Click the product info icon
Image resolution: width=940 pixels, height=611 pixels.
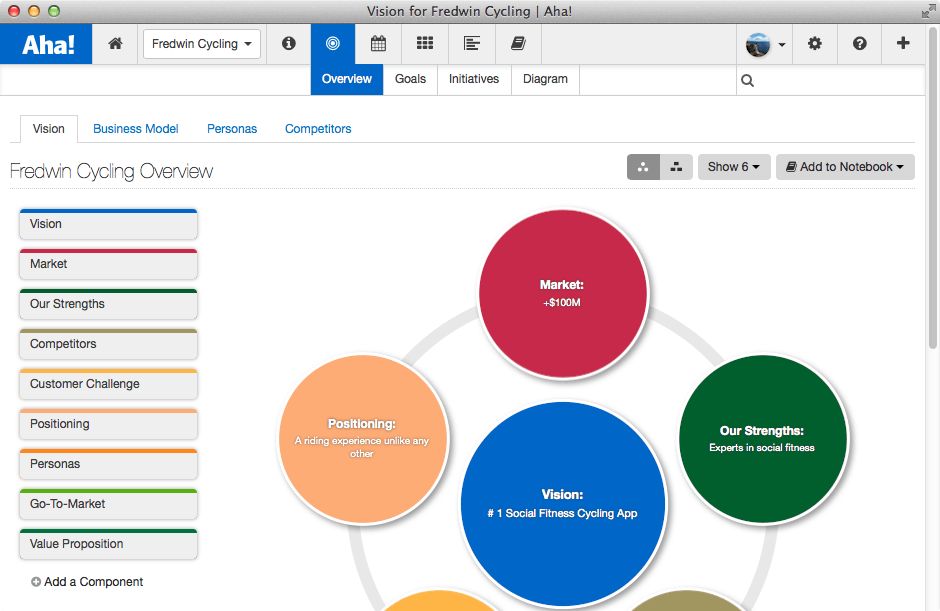[288, 44]
